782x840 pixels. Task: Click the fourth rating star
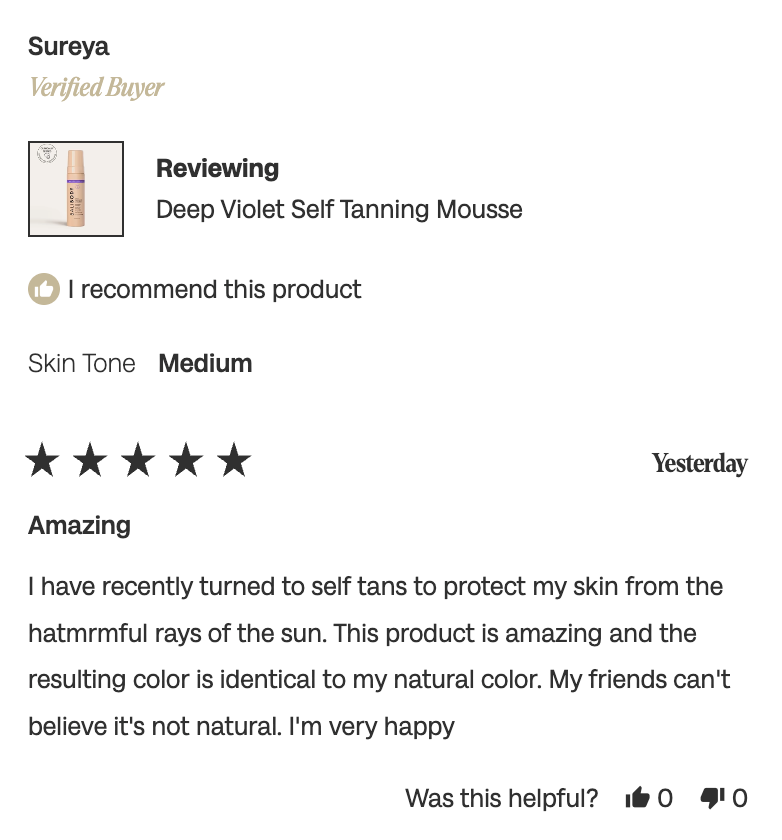tap(186, 460)
